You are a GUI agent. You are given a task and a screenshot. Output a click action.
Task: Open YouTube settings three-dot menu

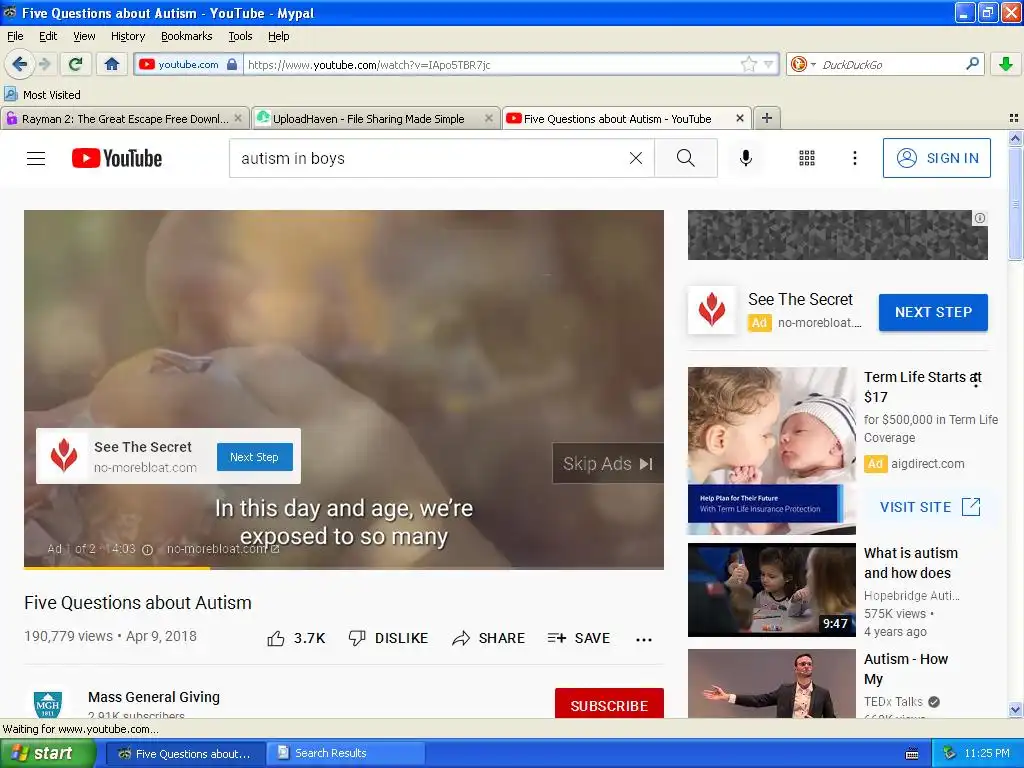(854, 158)
